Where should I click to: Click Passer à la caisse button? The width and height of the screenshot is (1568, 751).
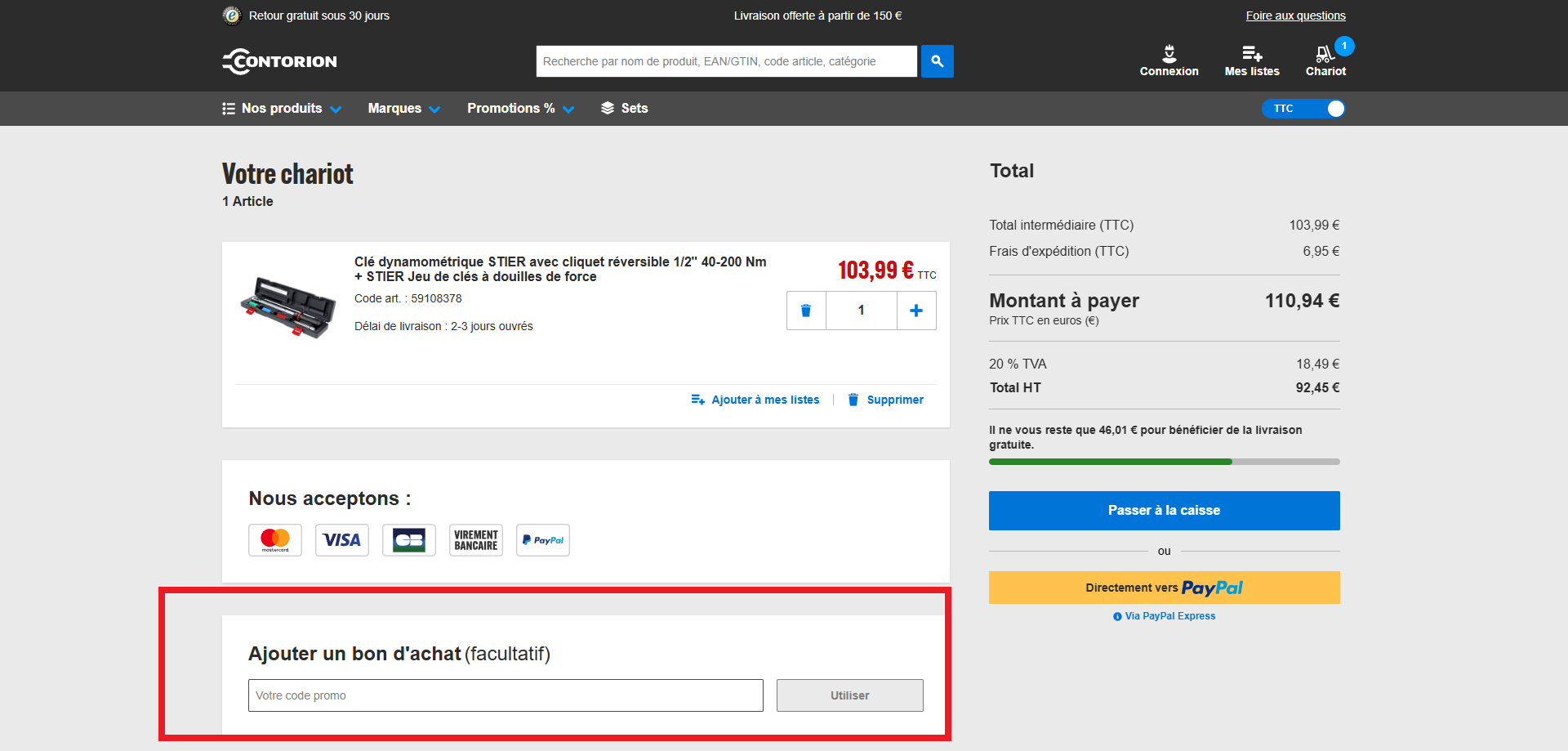(x=1165, y=511)
